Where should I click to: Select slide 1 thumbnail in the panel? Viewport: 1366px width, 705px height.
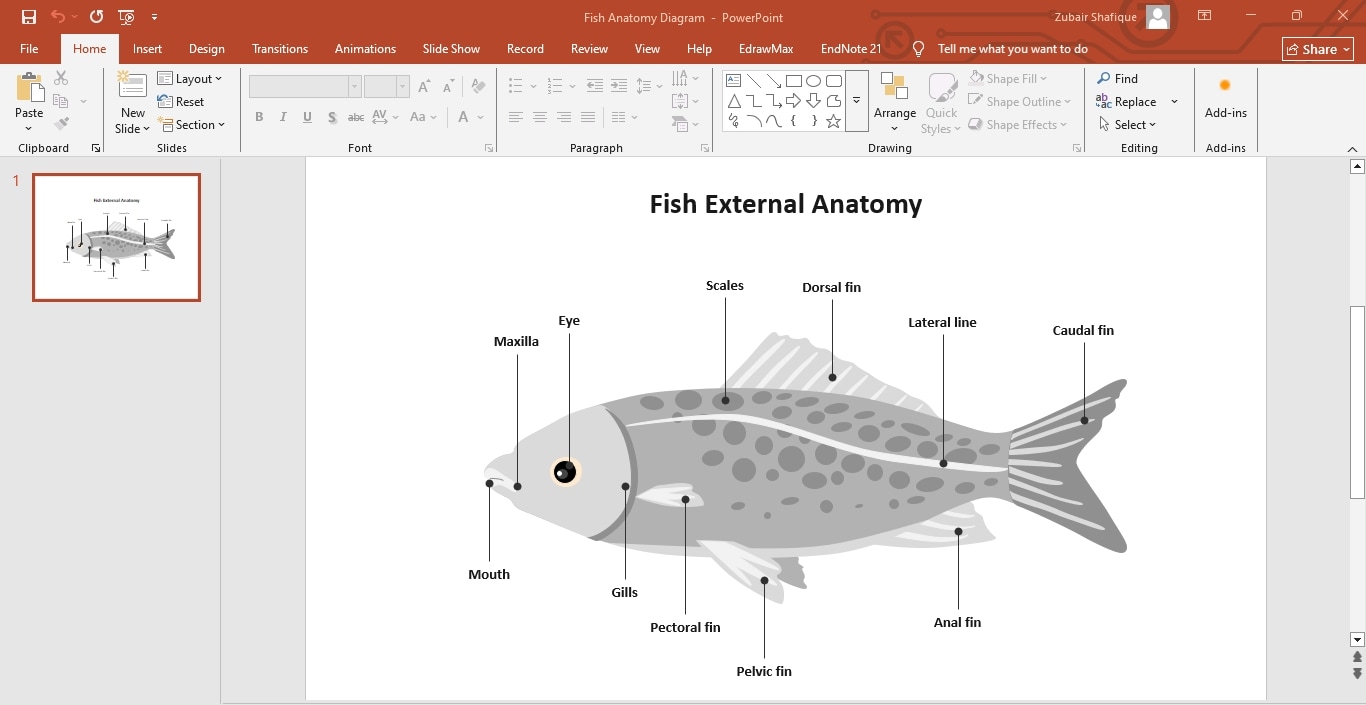click(116, 237)
